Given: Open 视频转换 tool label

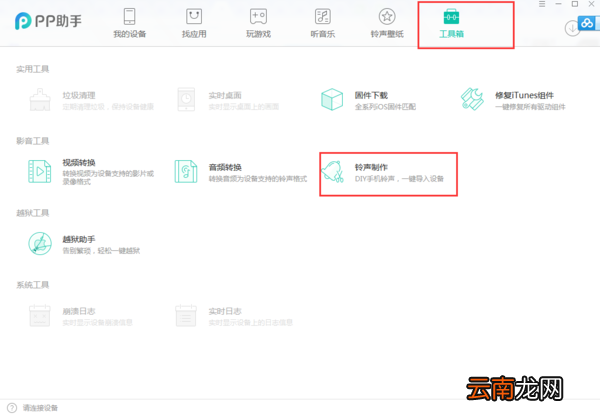Looking at the screenshot, I should pyautogui.click(x=79, y=163).
